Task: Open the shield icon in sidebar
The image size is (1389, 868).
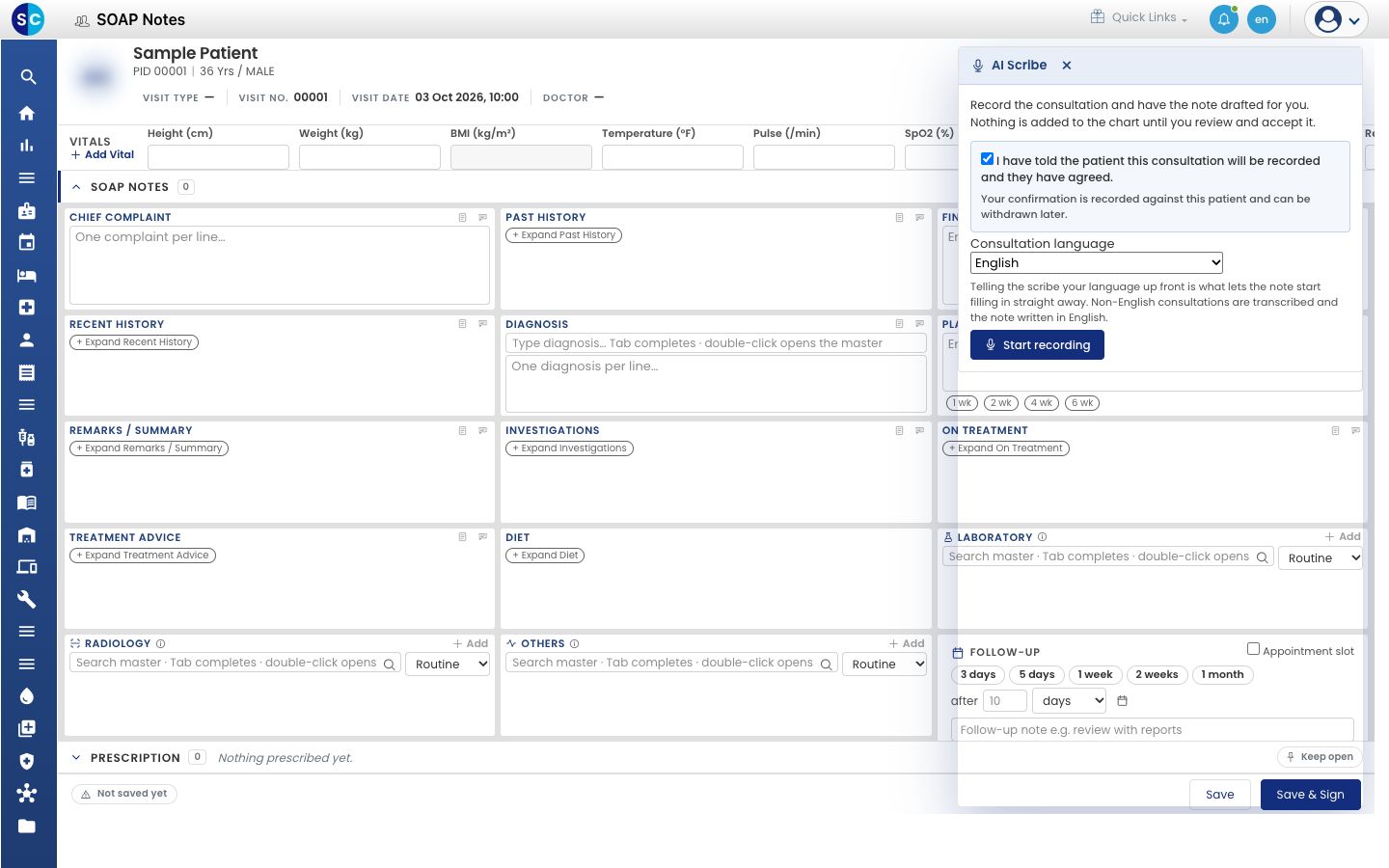Action: 27,761
